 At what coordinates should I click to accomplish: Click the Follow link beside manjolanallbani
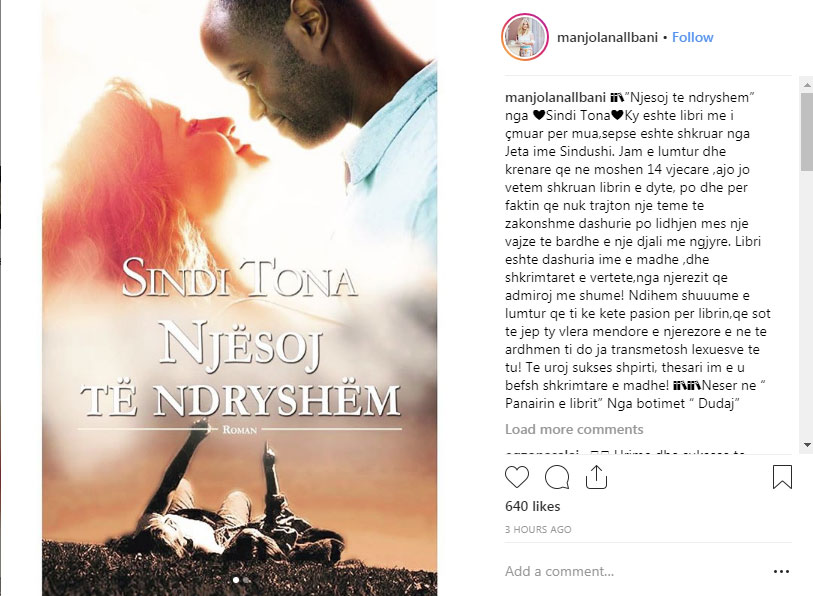click(x=692, y=37)
